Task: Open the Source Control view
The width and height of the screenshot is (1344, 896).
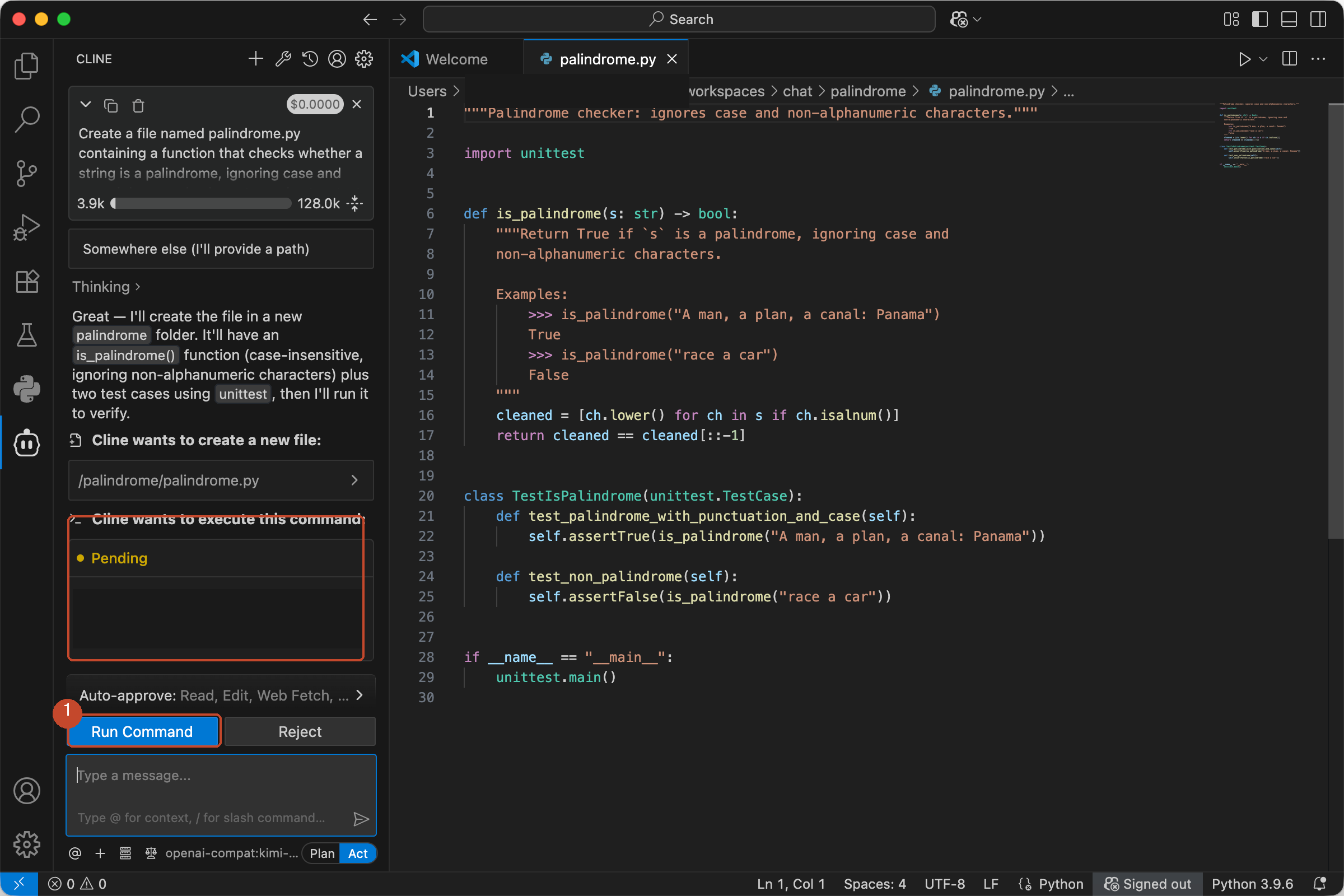Action: coord(26,173)
